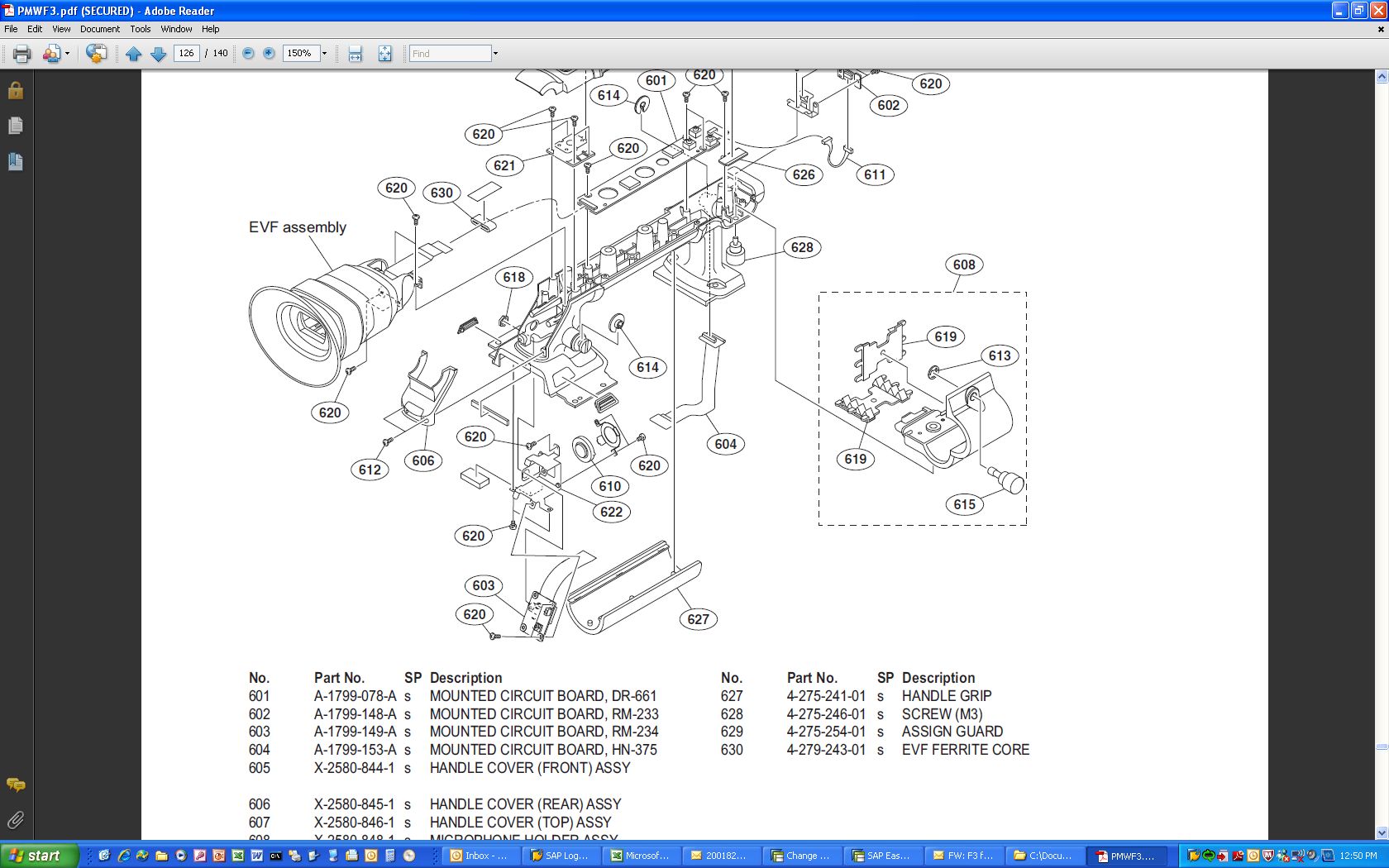
Task: Open the Tools menu
Action: point(140,29)
